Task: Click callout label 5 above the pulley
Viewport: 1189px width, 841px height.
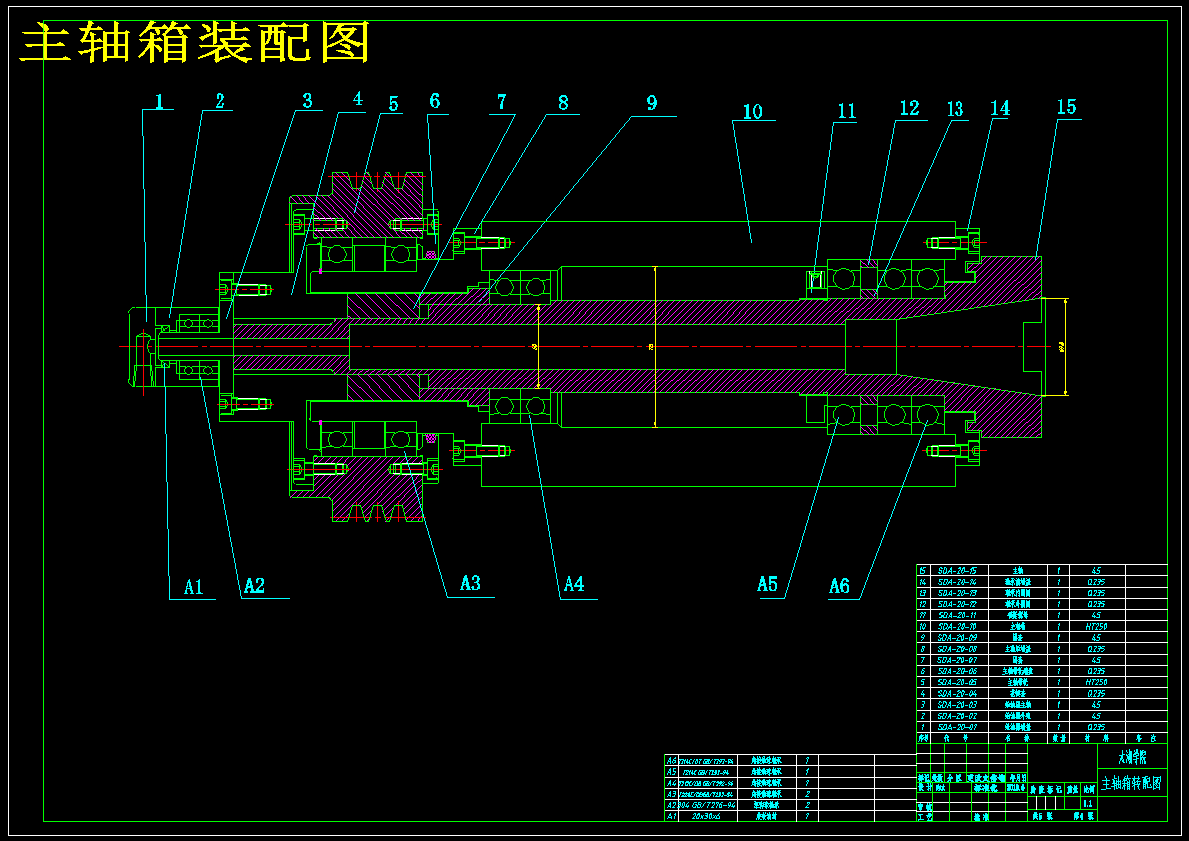Action: tap(394, 103)
